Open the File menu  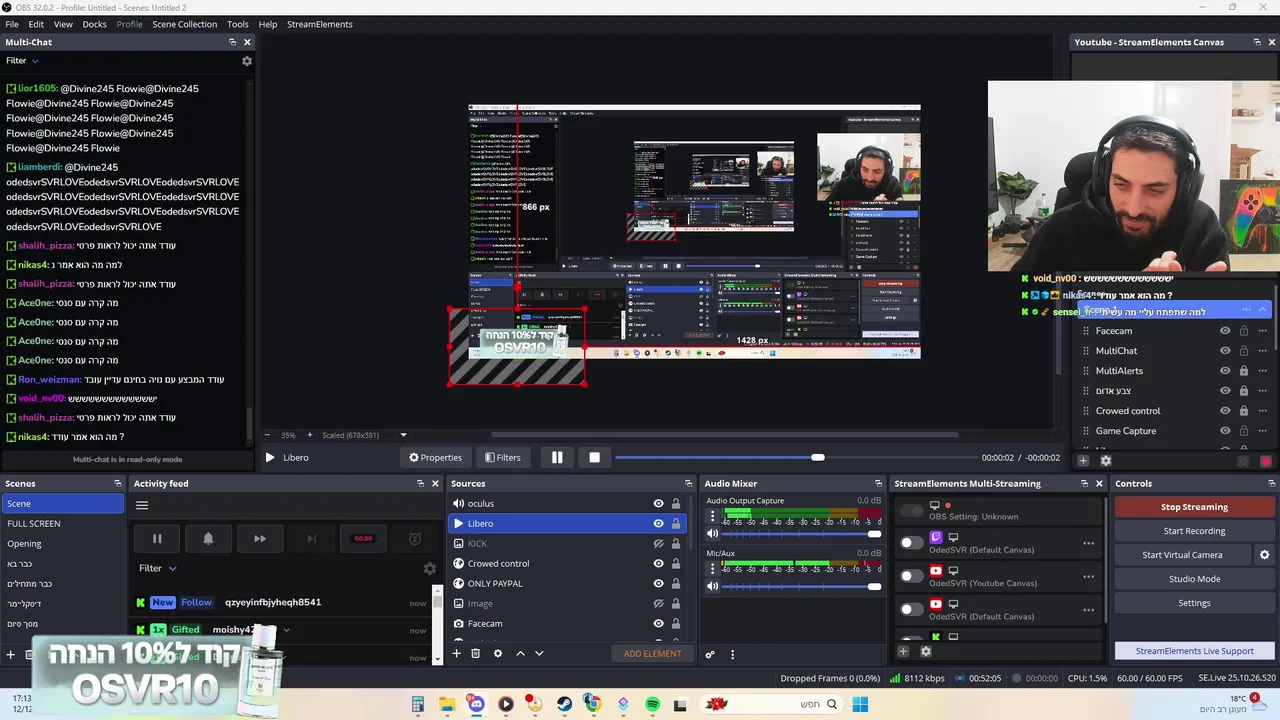point(12,24)
